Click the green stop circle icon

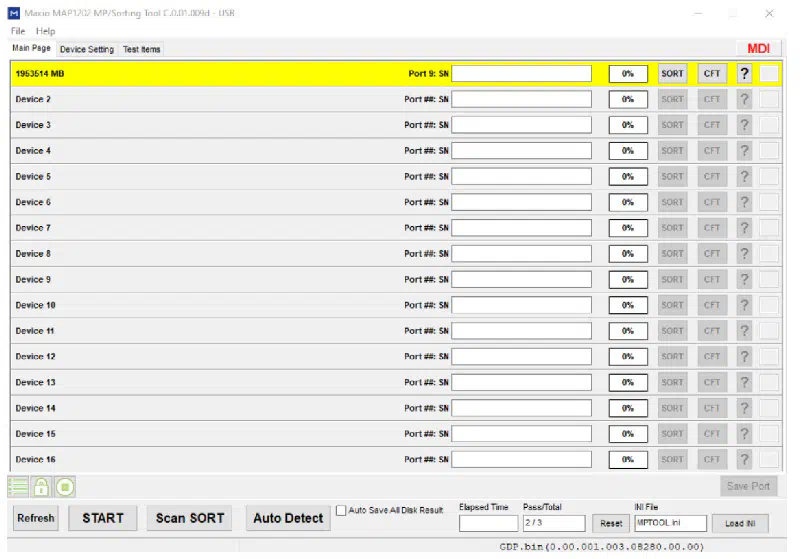[64, 487]
